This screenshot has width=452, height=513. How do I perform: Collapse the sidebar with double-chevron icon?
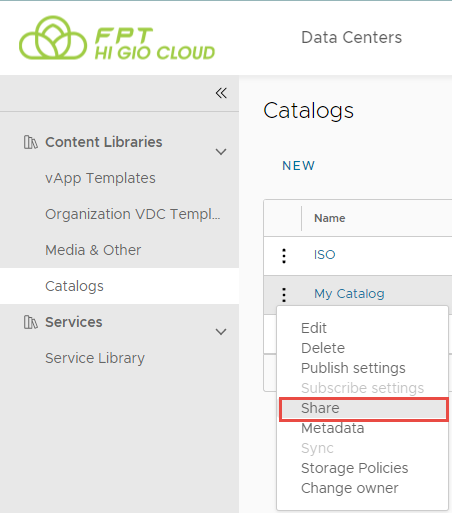[221, 93]
